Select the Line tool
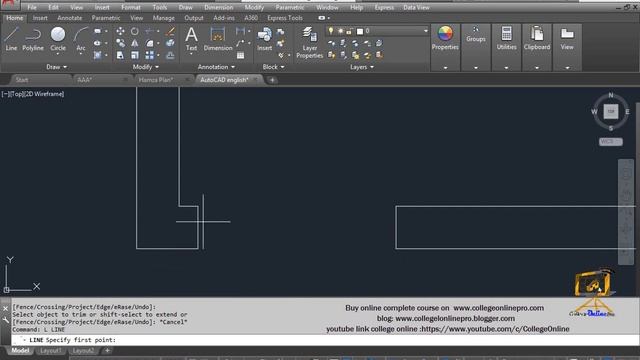The image size is (640, 360). [x=11, y=39]
